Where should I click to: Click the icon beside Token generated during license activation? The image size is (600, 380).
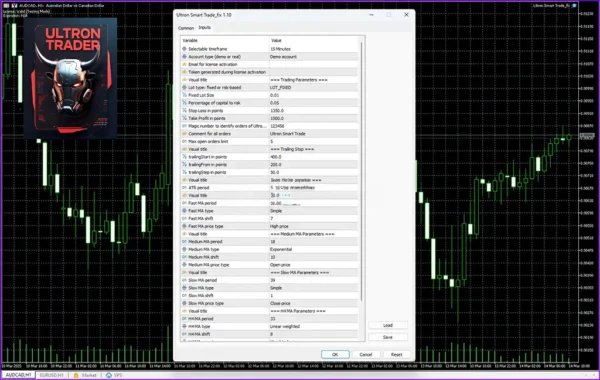point(184,72)
